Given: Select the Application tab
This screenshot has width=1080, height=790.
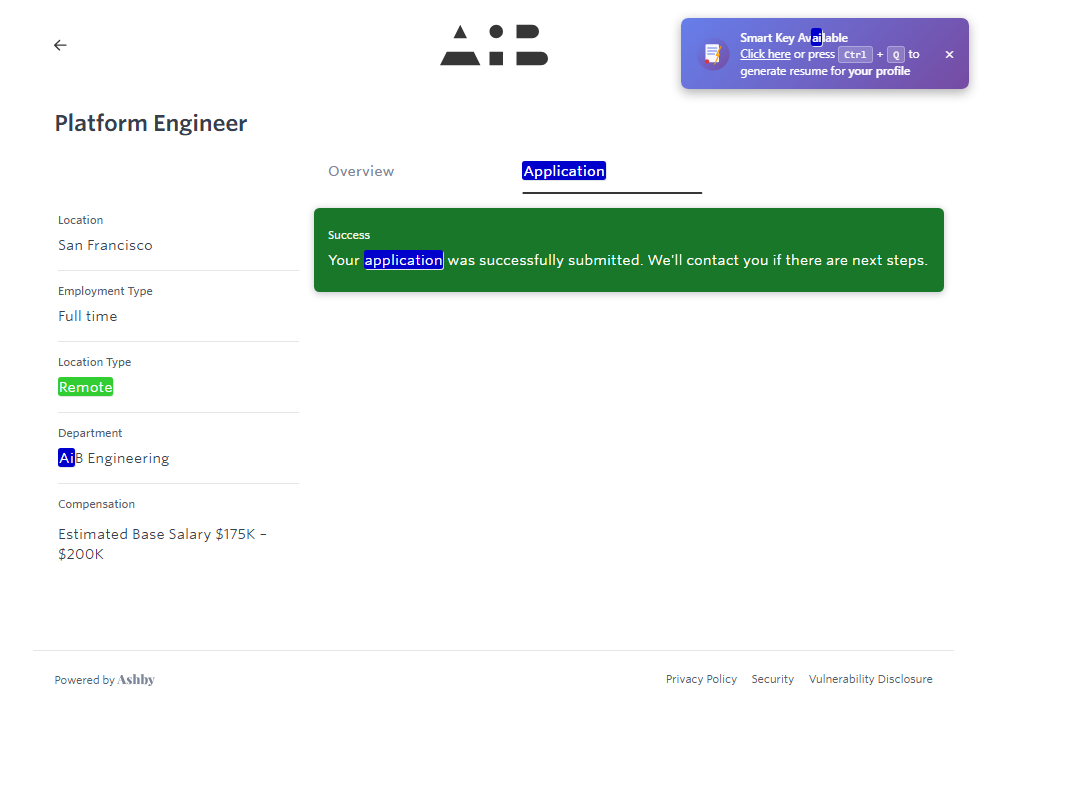Looking at the screenshot, I should (564, 171).
